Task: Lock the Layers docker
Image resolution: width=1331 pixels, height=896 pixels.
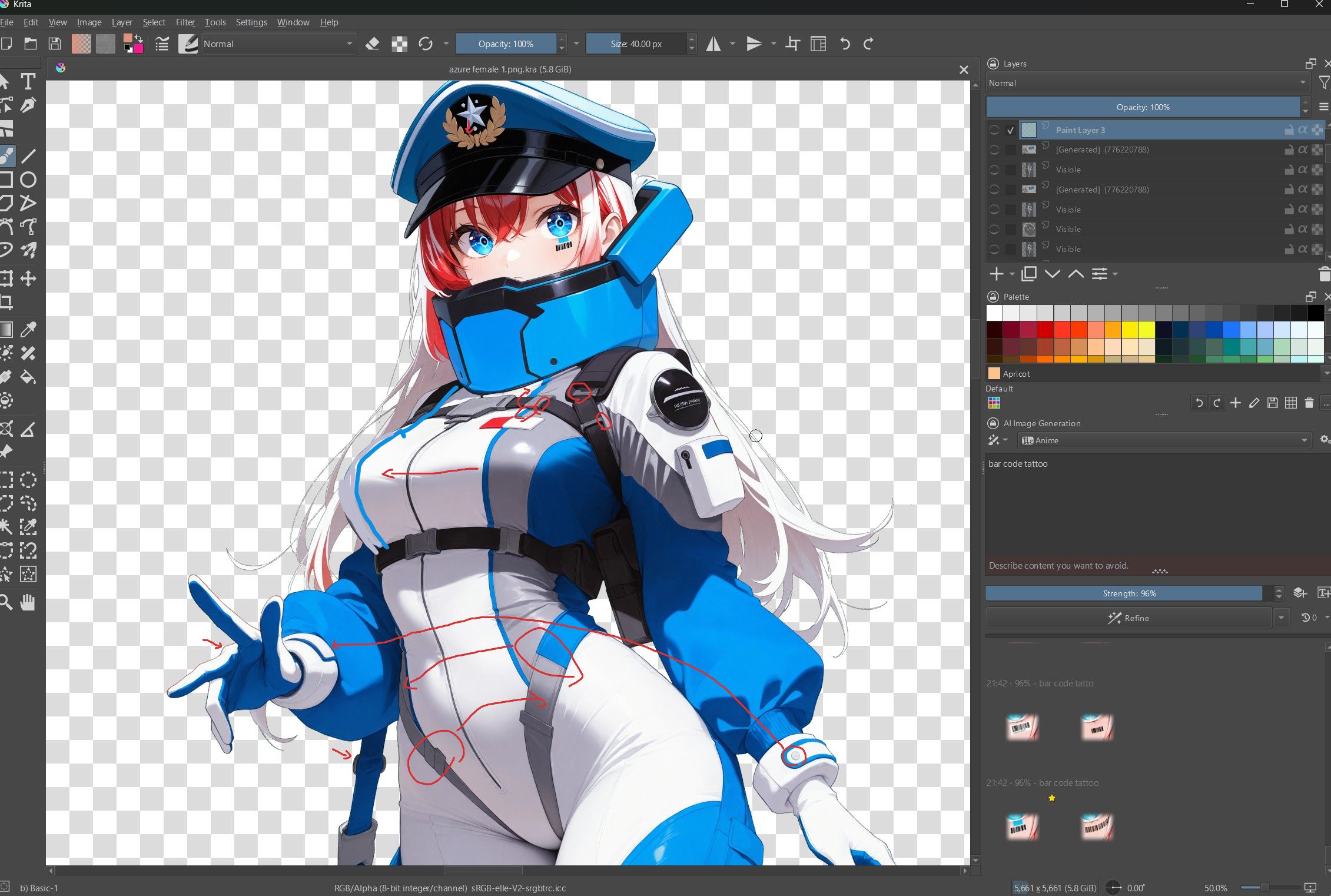Action: coord(993,64)
